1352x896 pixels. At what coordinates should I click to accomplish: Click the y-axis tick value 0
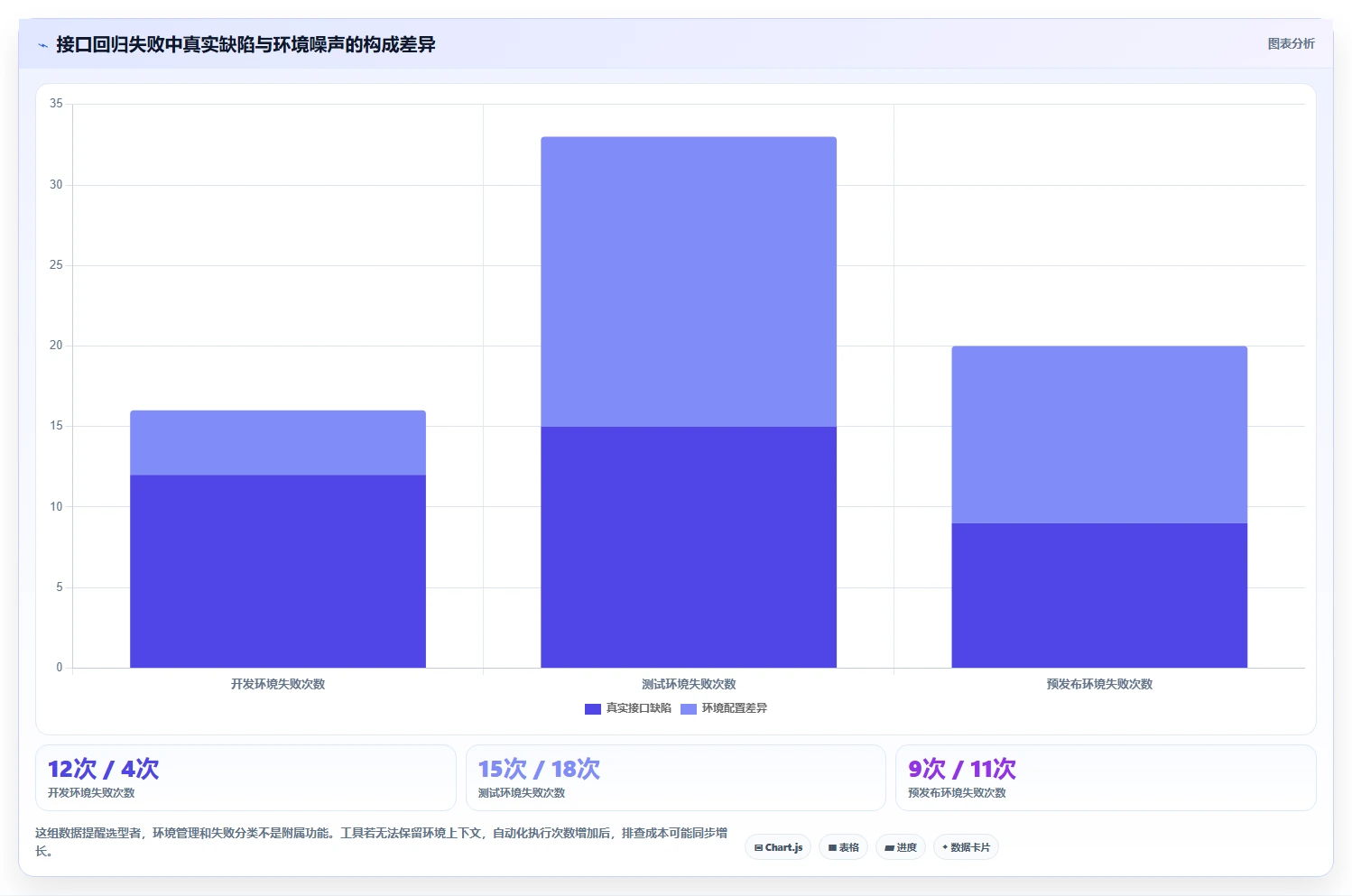click(x=60, y=668)
